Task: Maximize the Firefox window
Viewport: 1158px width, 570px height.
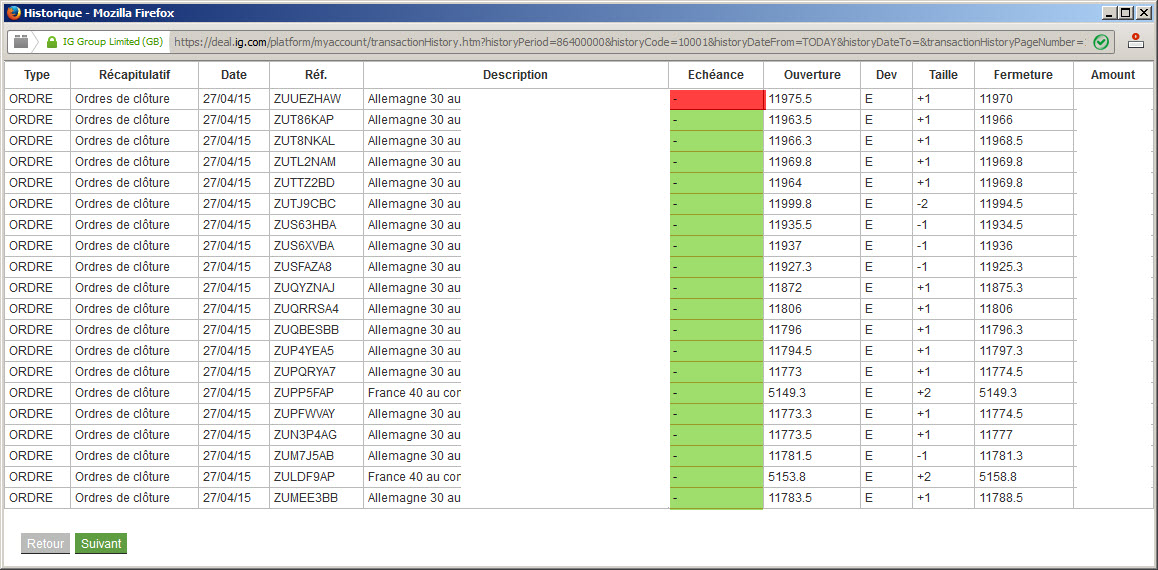Action: pyautogui.click(x=1125, y=13)
